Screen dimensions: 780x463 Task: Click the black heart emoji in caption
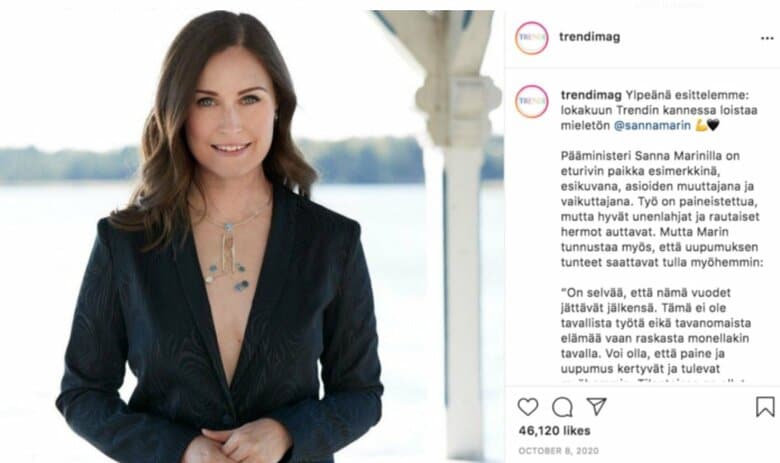712,126
